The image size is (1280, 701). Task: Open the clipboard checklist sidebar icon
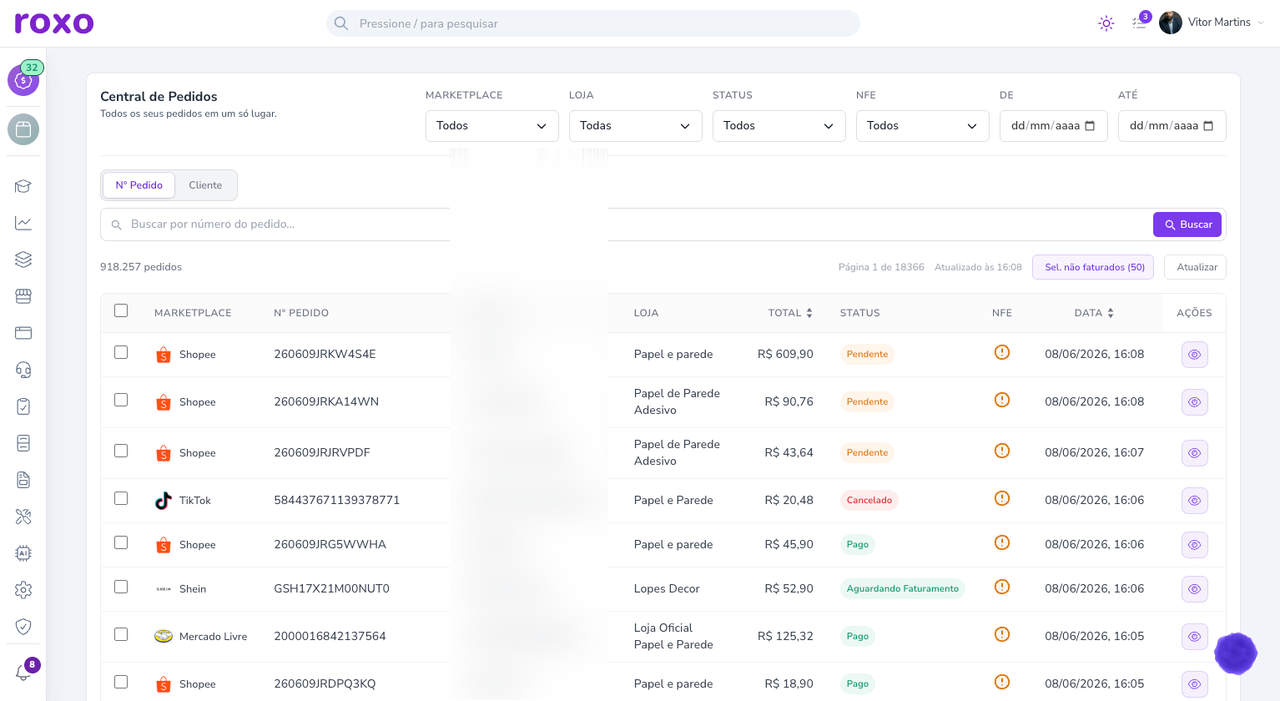pyautogui.click(x=23, y=406)
